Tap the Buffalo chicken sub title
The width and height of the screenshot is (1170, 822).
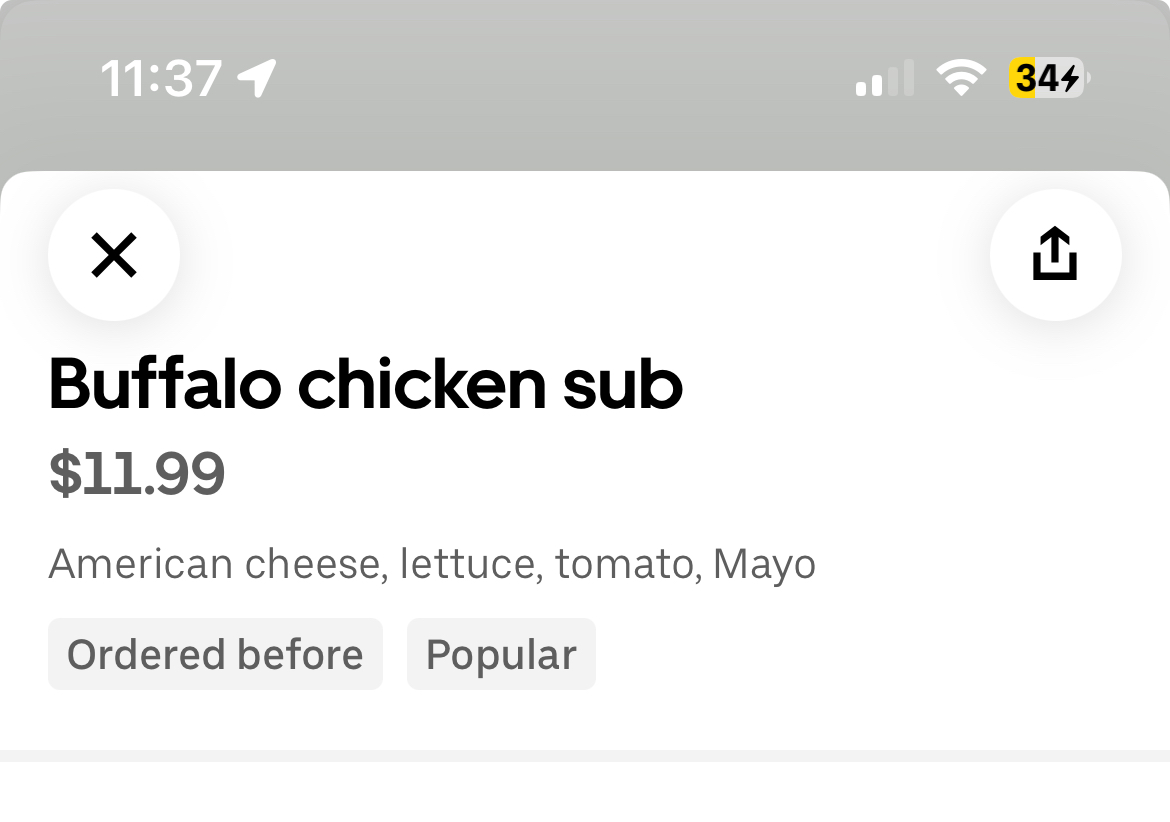pos(365,385)
